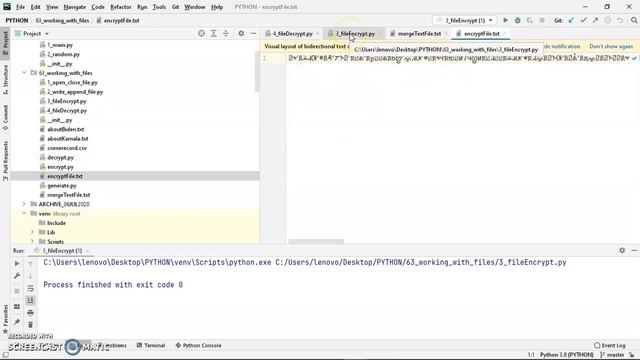
Task: Hide the Project panel with minus icon
Action: (x=253, y=33)
